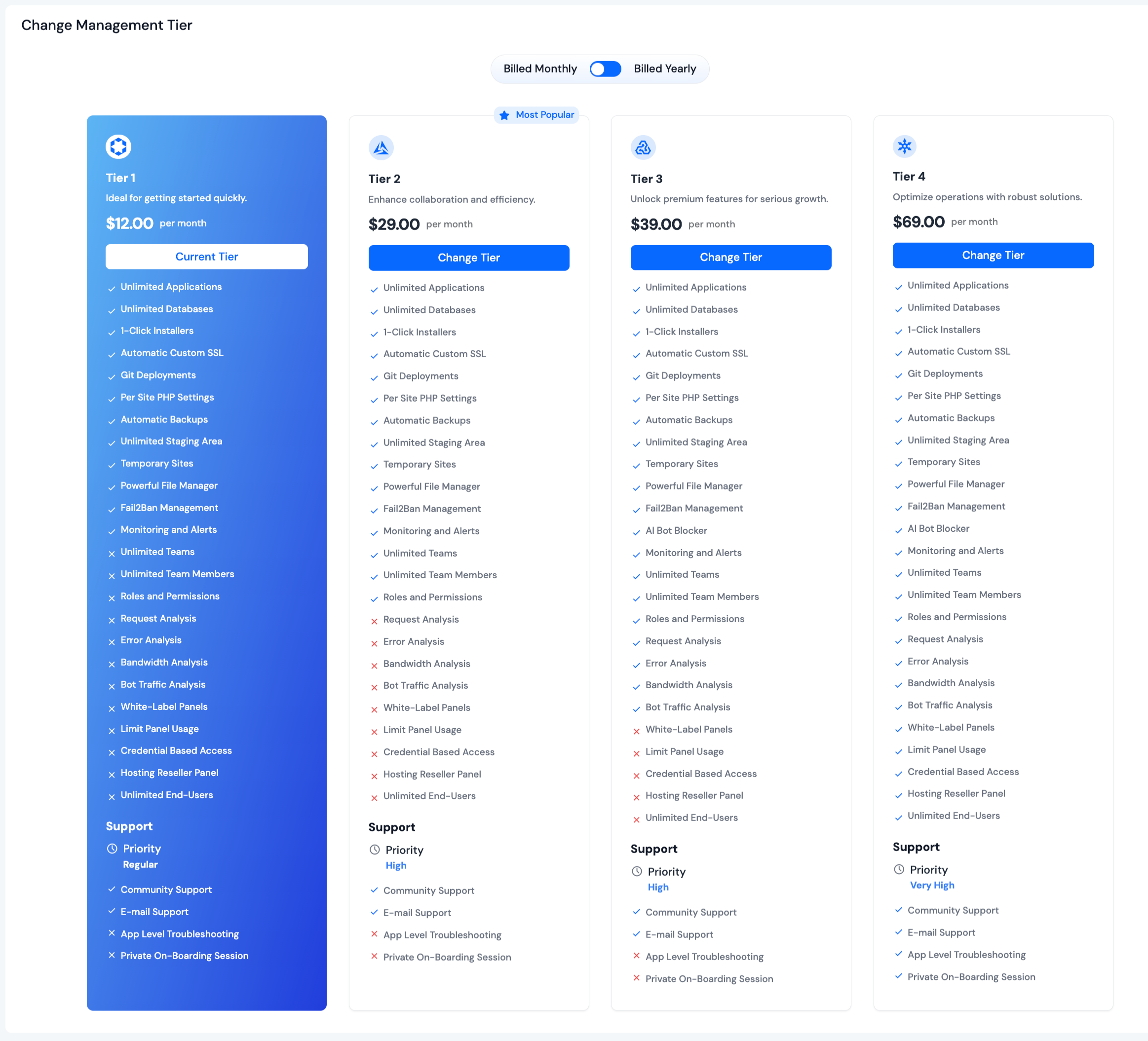The height and width of the screenshot is (1041, 1148).
Task: Click the $69.00 price in Tier 4
Action: click(x=918, y=222)
